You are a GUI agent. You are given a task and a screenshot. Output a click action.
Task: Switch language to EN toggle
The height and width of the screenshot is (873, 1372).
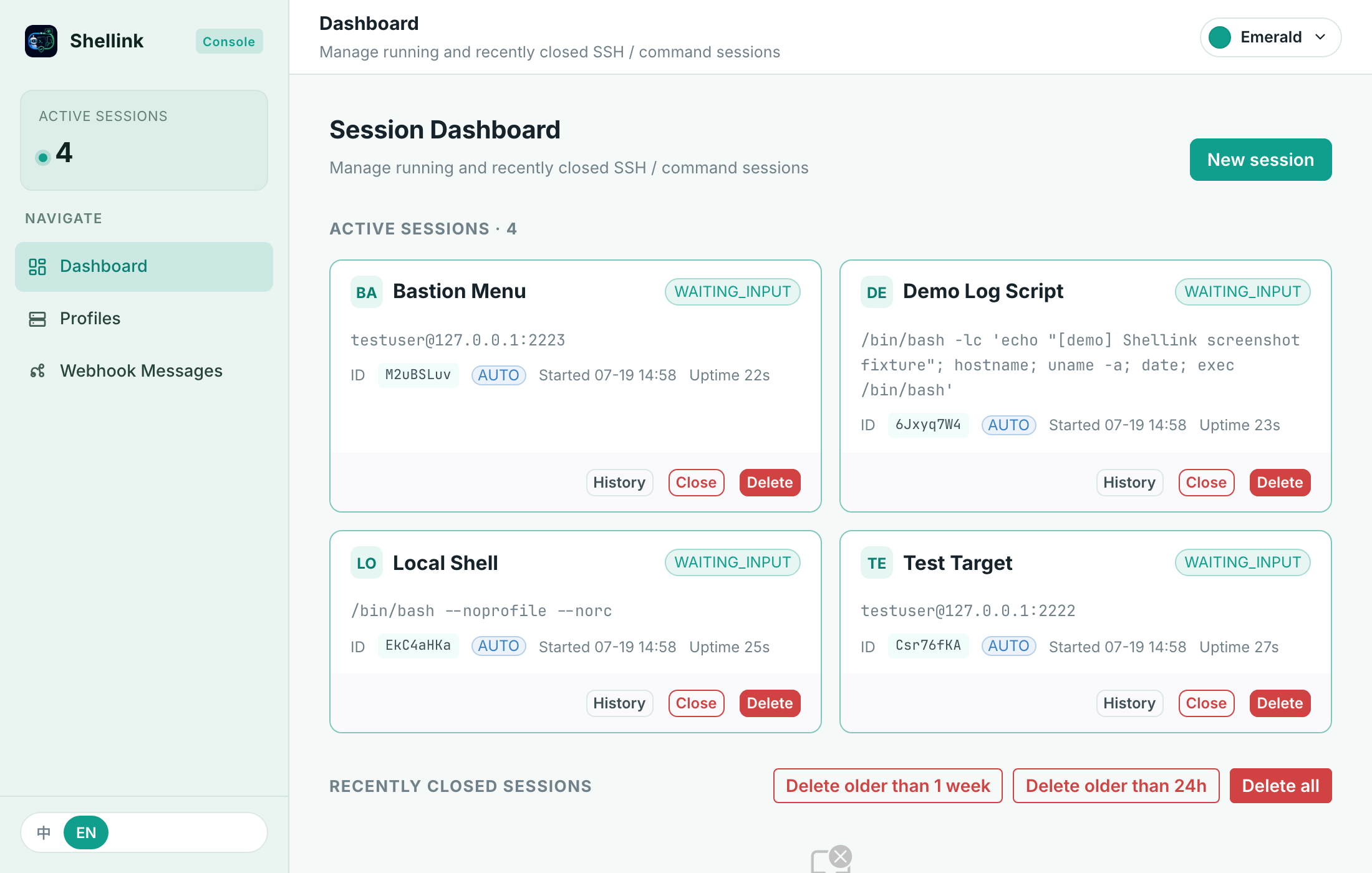pos(86,832)
